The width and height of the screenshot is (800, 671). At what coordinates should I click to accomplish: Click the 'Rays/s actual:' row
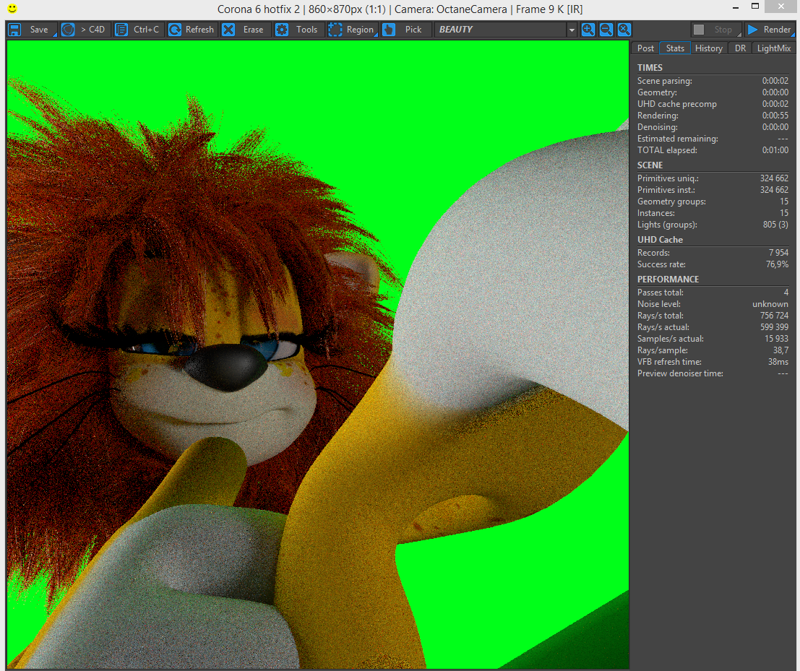pyautogui.click(x=712, y=327)
